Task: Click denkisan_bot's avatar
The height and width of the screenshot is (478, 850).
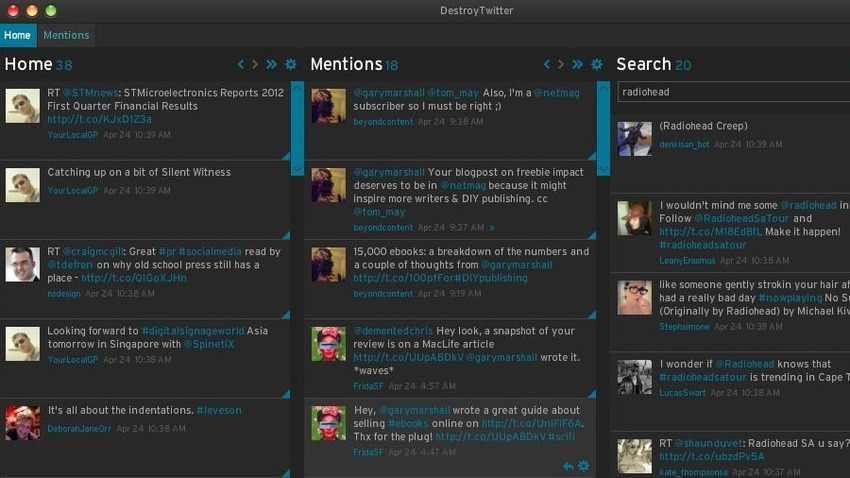Action: (x=635, y=139)
